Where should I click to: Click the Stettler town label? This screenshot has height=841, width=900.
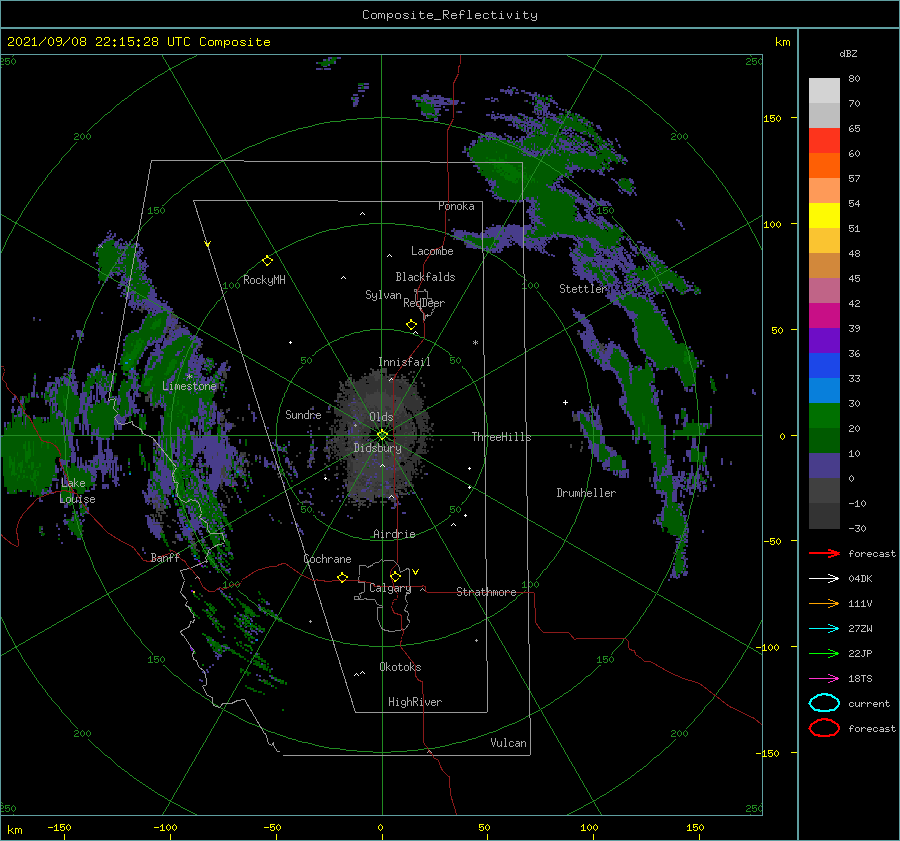tap(583, 289)
